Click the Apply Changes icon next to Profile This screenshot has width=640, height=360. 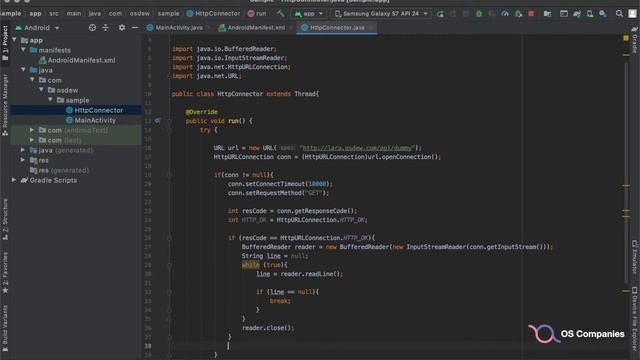[518, 14]
